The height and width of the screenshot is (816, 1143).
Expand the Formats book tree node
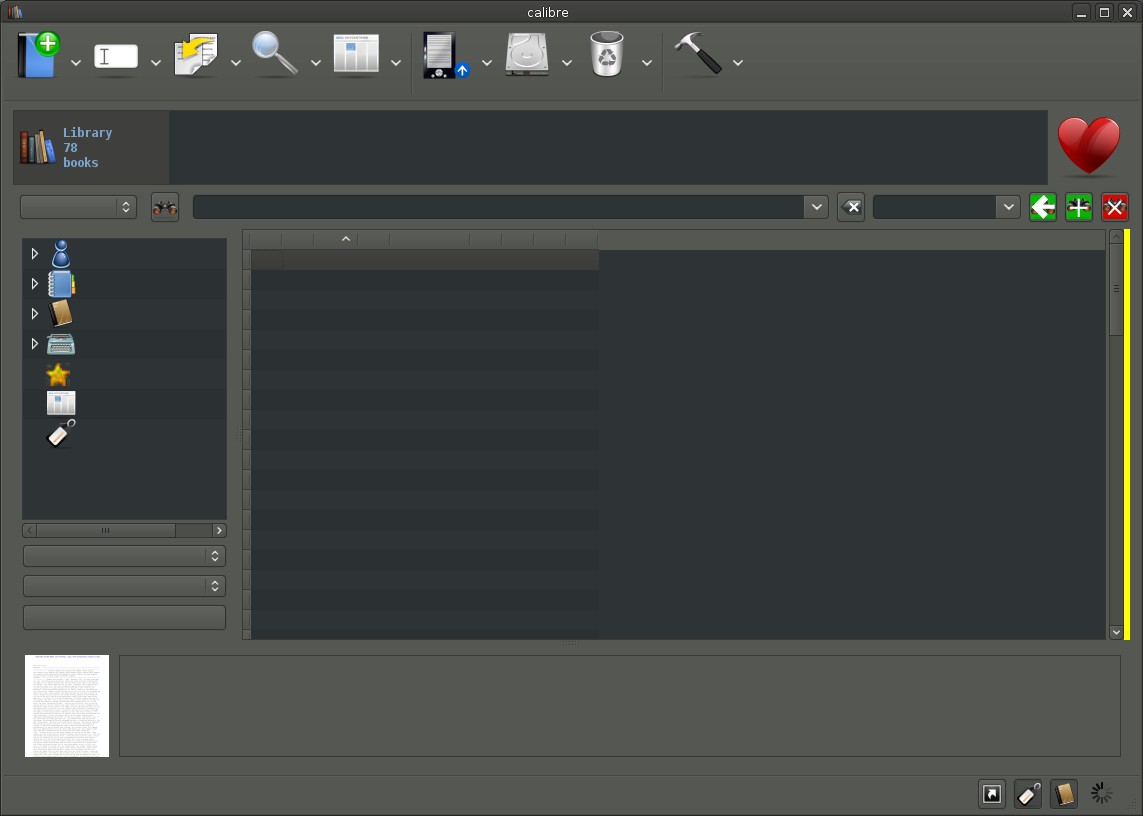pyautogui.click(x=34, y=314)
